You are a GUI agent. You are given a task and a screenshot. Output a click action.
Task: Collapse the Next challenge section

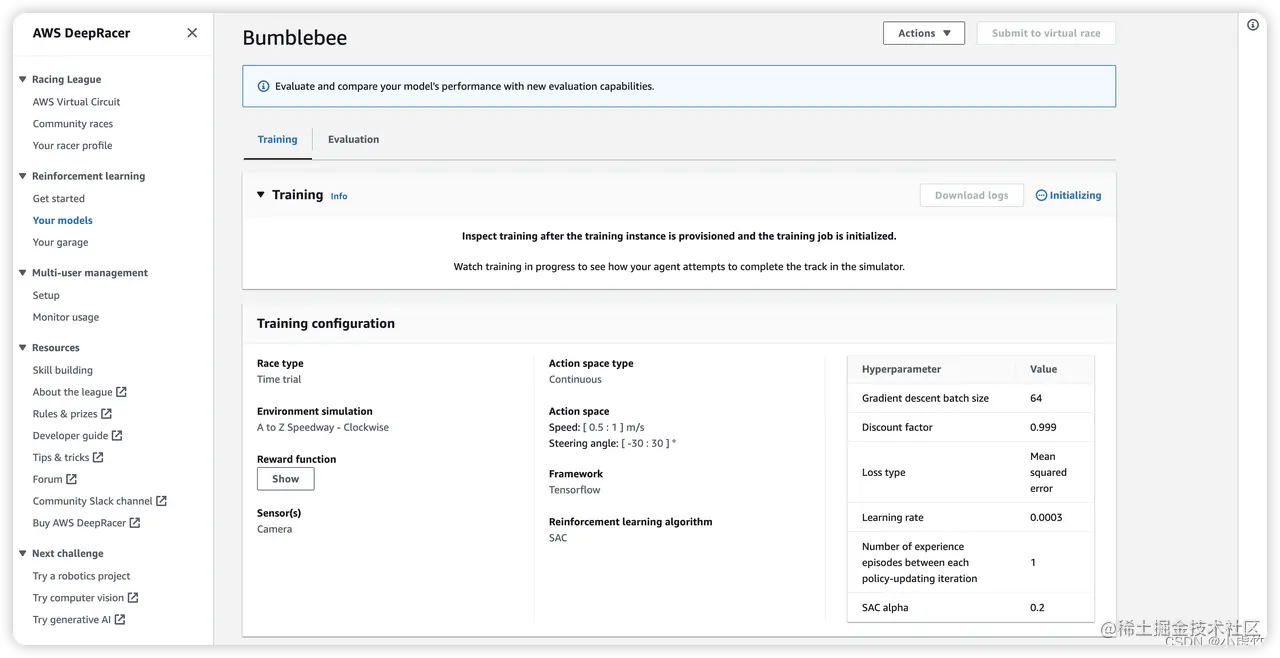pos(23,553)
